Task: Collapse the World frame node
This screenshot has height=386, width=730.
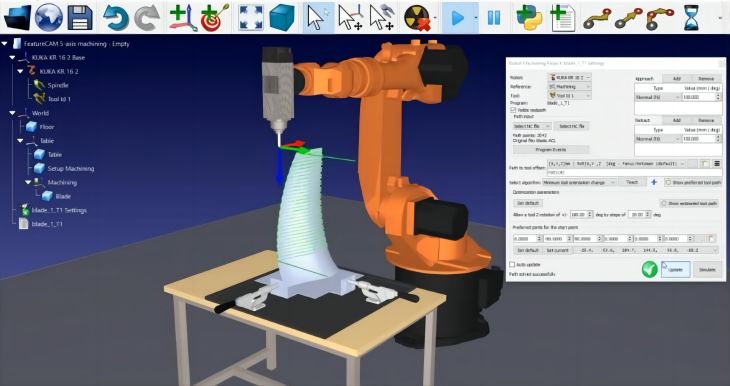Action: pos(12,113)
